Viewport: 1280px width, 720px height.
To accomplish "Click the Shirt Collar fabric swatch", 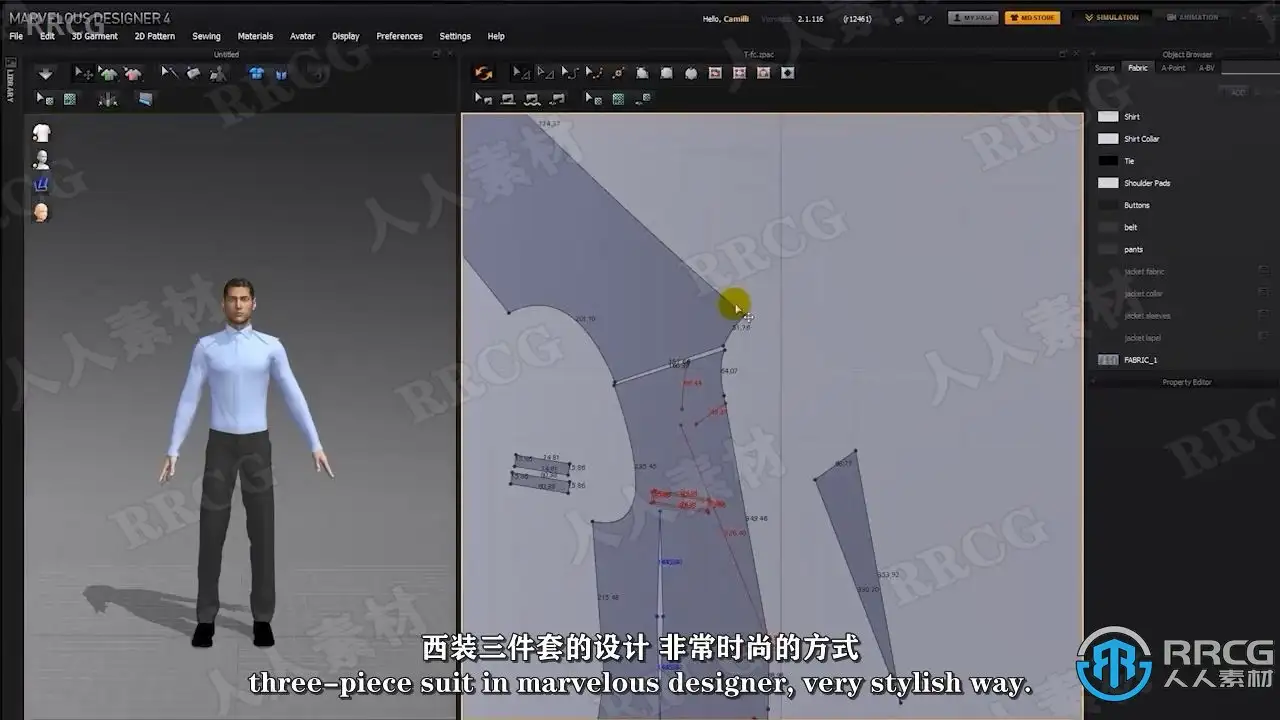I will coord(1108,139).
